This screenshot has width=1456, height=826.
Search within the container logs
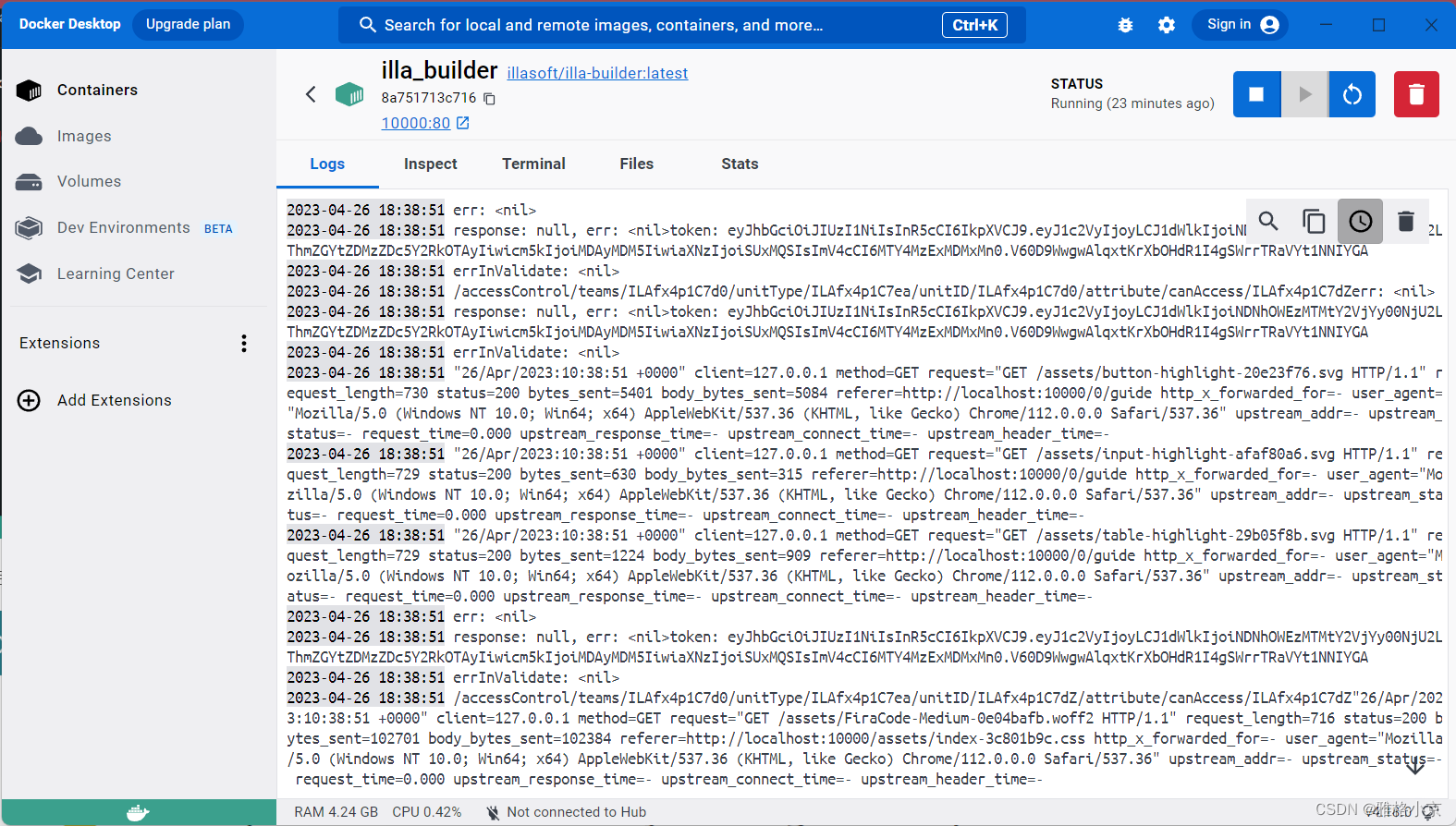[x=1268, y=221]
